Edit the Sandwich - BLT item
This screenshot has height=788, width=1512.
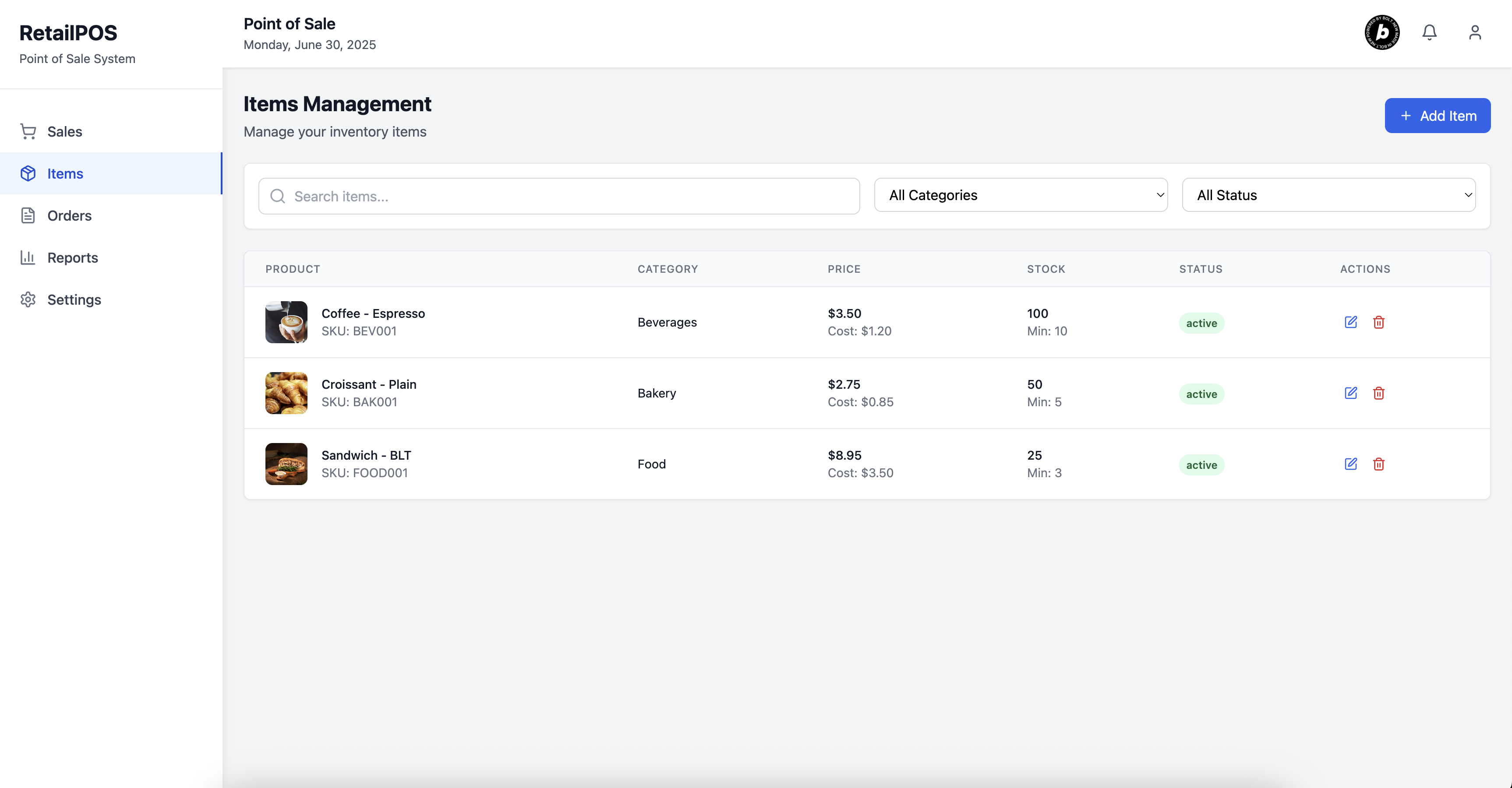point(1350,464)
